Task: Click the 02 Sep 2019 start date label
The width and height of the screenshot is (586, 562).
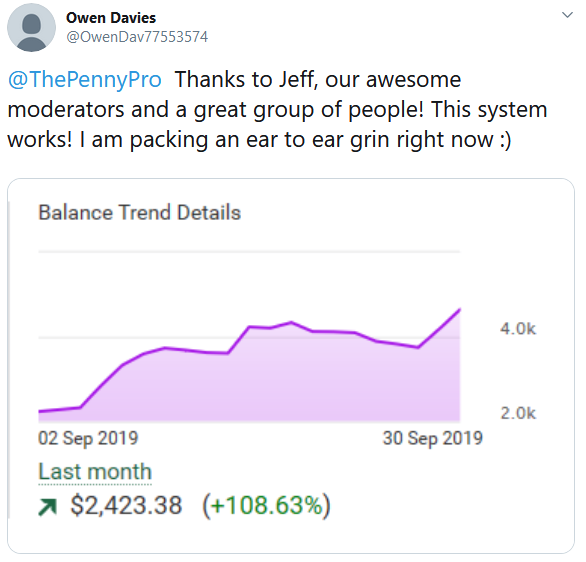Action: coord(88,438)
